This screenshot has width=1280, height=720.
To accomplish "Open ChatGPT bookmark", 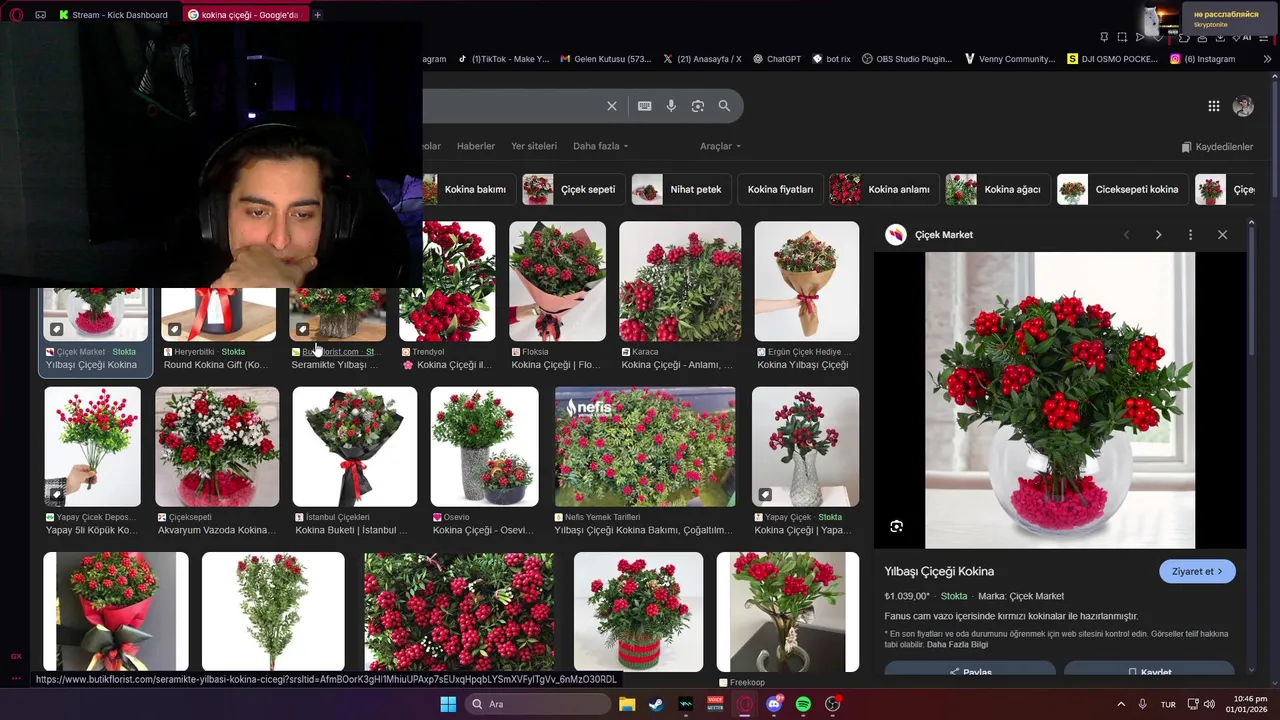I will pos(777,59).
